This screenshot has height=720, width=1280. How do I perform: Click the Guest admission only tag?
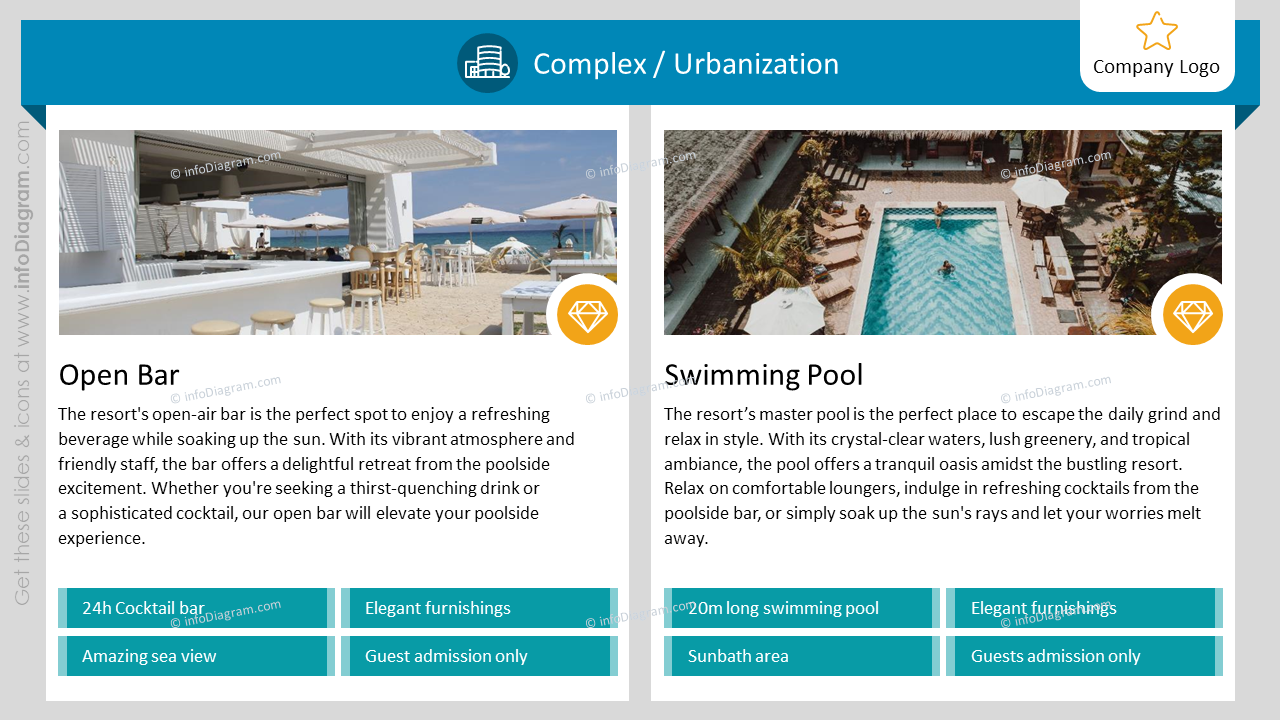coord(480,656)
